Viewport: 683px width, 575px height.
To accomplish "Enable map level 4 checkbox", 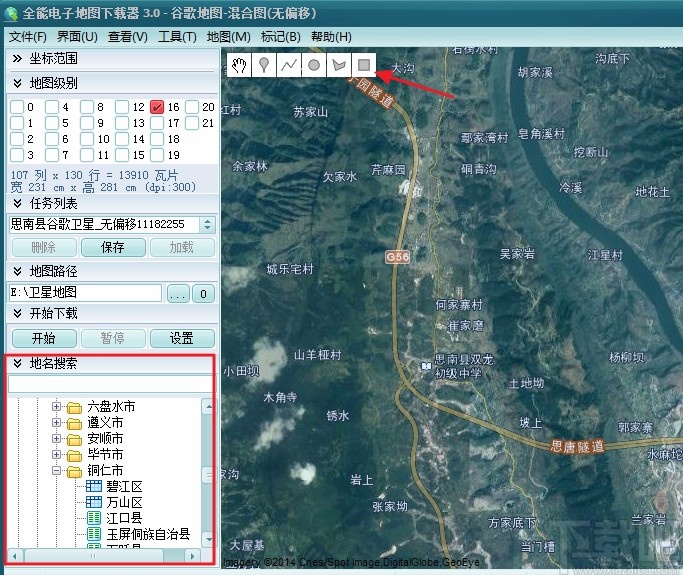I will [x=52, y=107].
